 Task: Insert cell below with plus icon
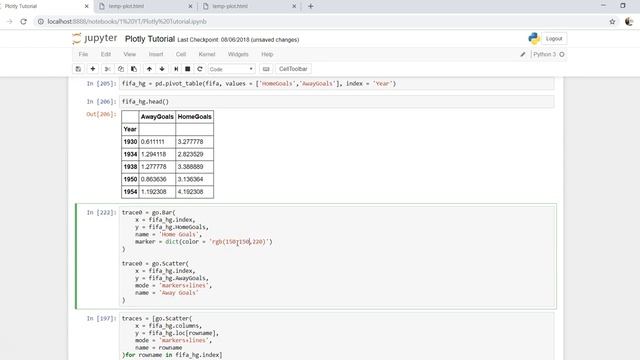click(x=93, y=69)
